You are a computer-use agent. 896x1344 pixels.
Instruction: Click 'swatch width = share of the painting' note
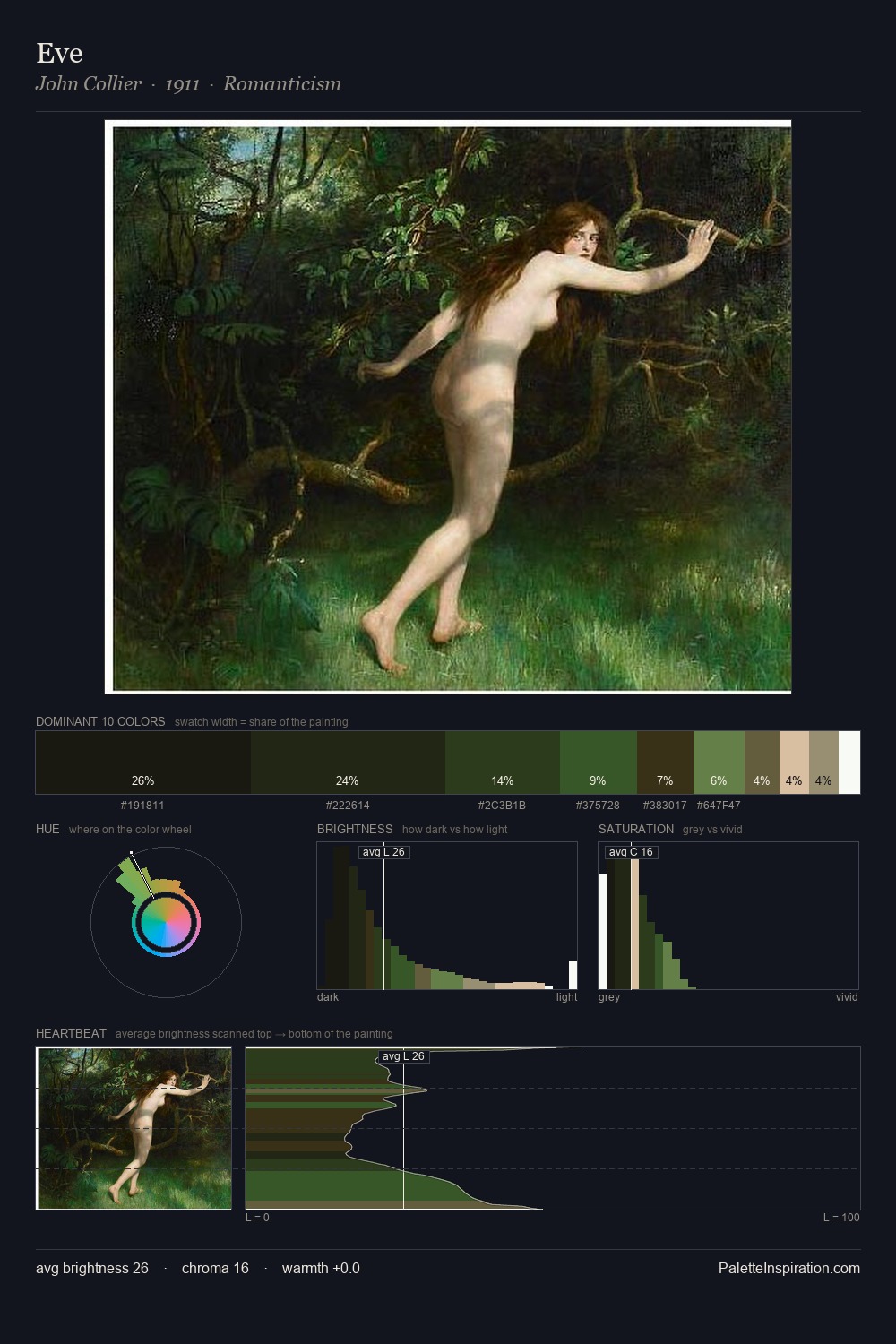click(x=262, y=722)
